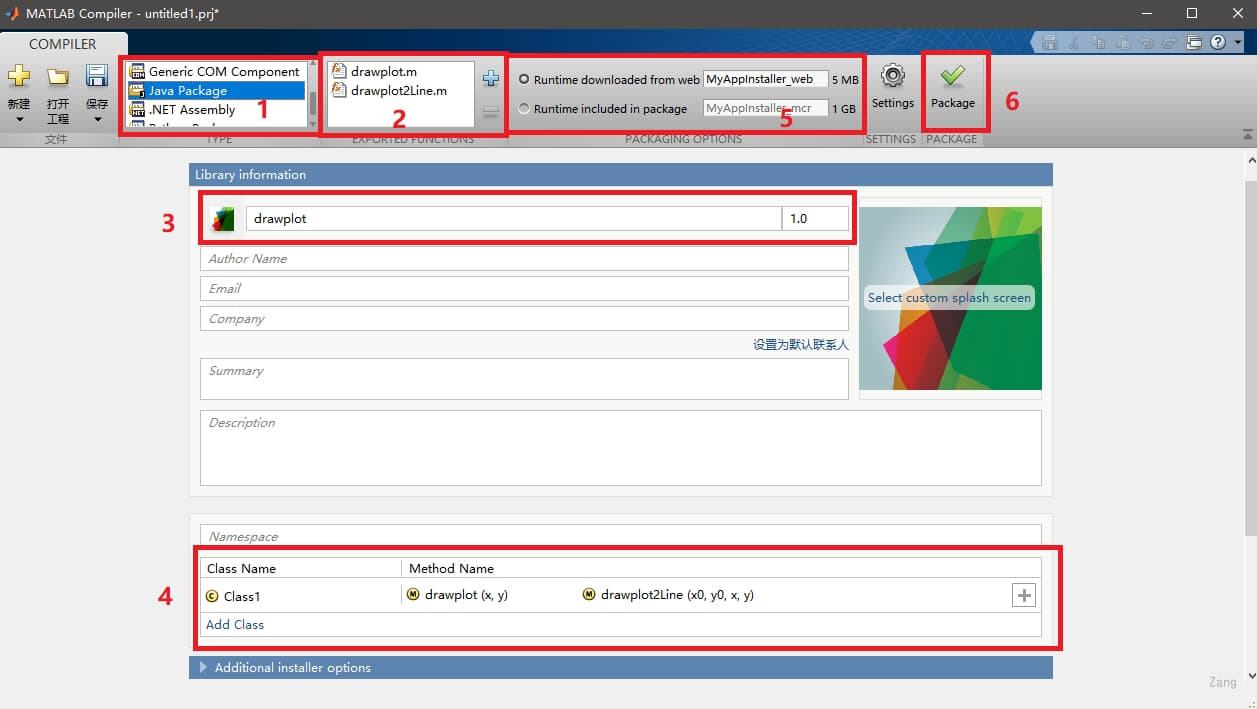
Task: Select Runtime downloaded from web option
Action: click(609, 79)
